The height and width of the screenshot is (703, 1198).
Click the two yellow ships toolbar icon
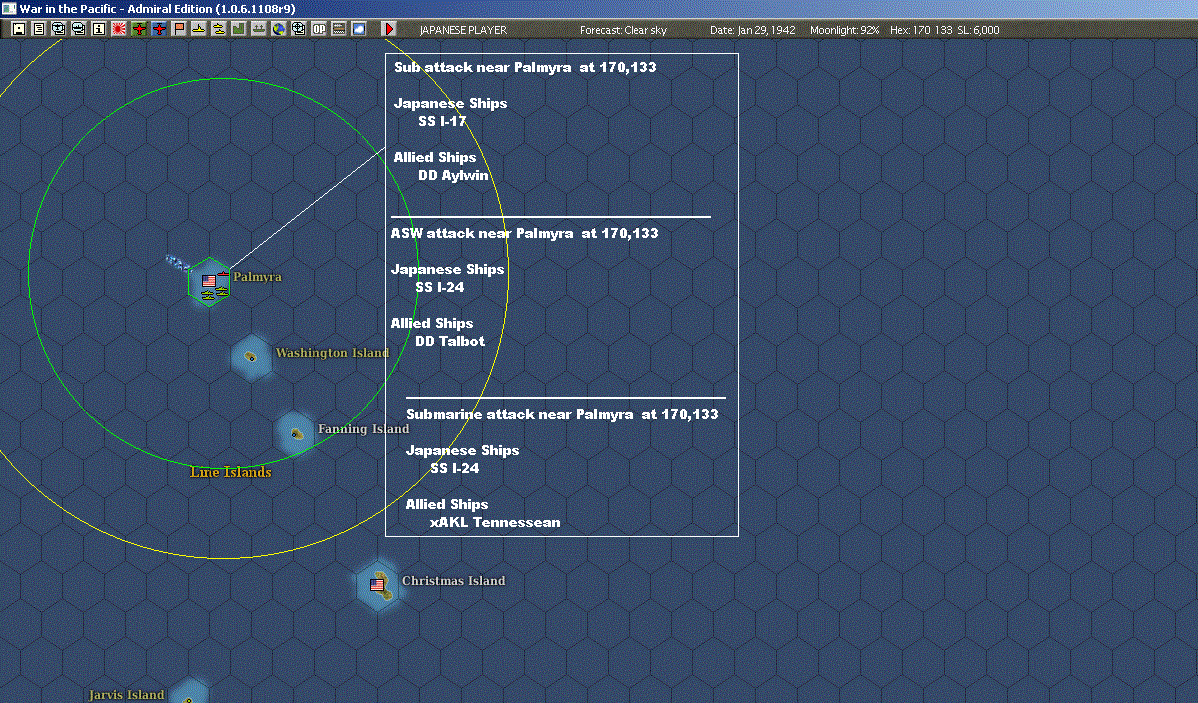tap(219, 29)
